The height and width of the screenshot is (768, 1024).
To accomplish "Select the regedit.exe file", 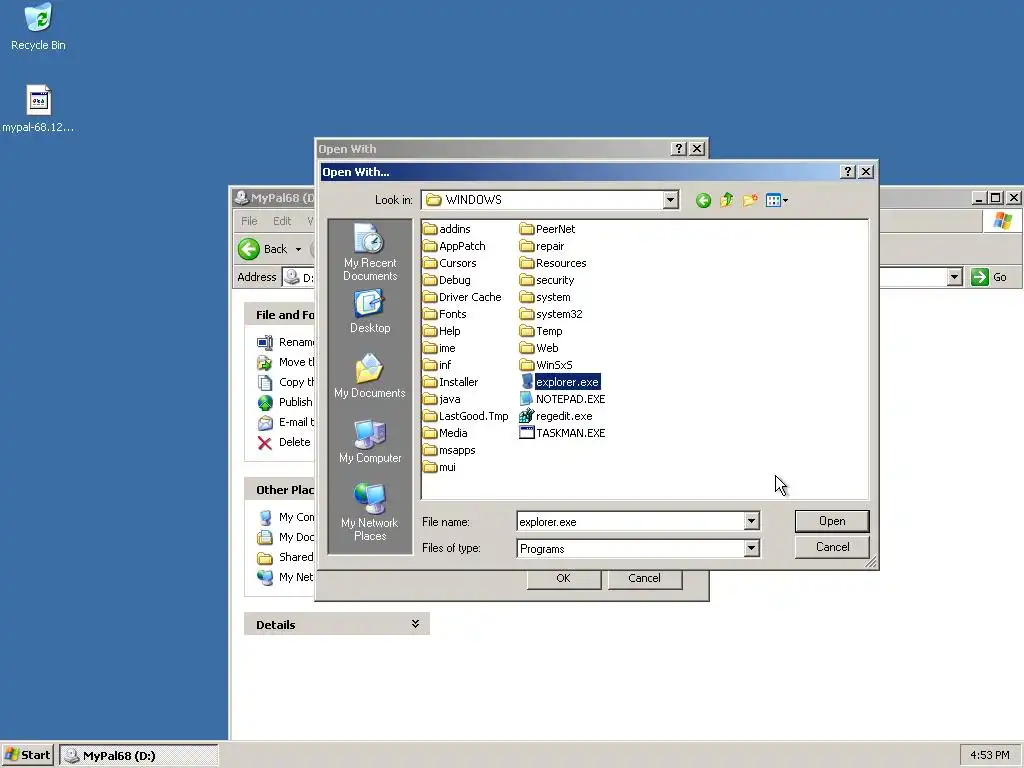I will coord(556,416).
